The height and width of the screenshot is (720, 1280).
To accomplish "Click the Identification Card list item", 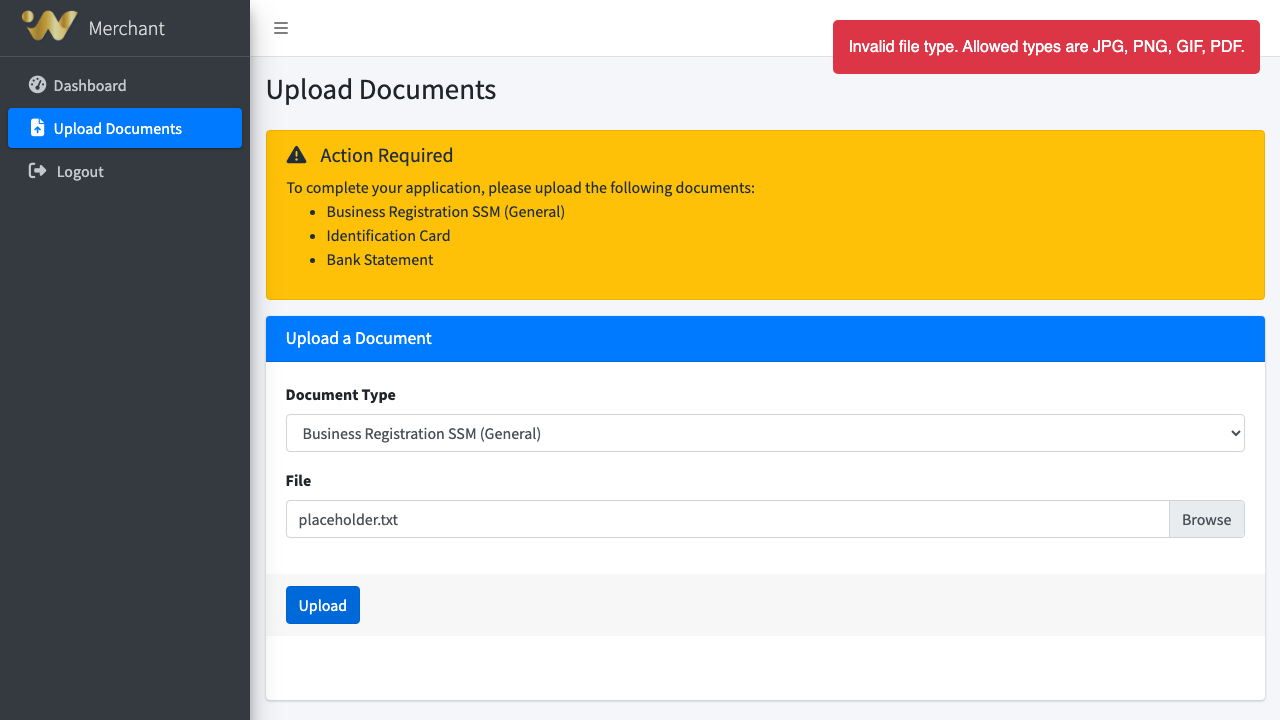I will [388, 236].
